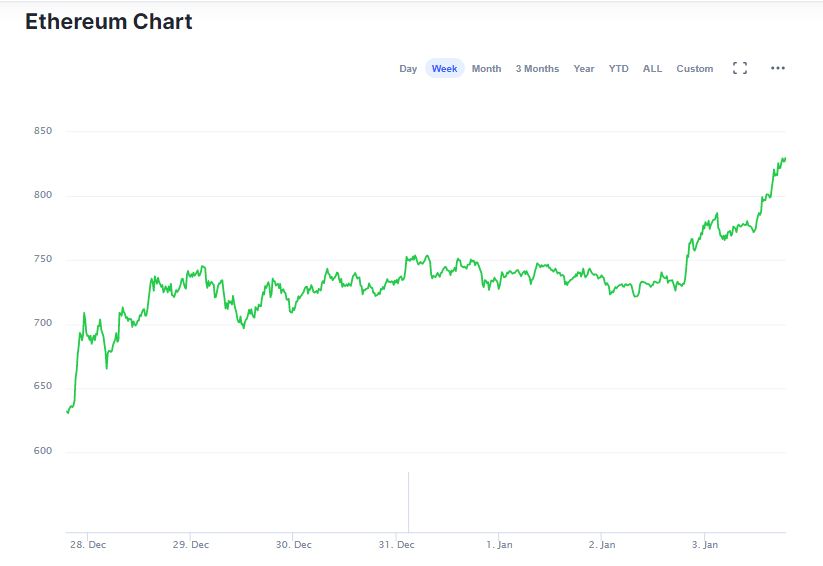Click the 30. Dec date label
Image resolution: width=823 pixels, height=566 pixels.
pos(293,545)
